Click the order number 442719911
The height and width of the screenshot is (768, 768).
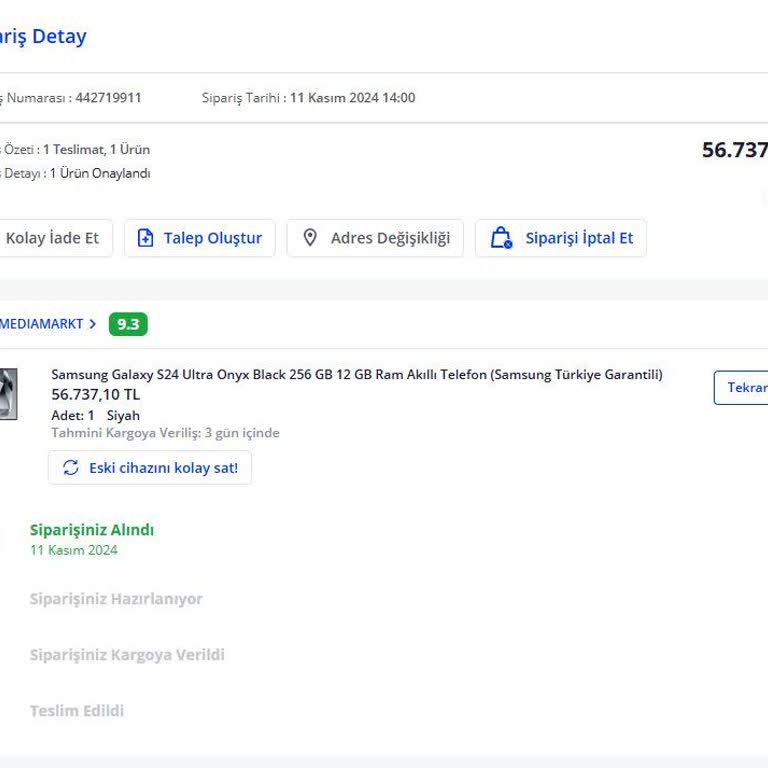[108, 98]
